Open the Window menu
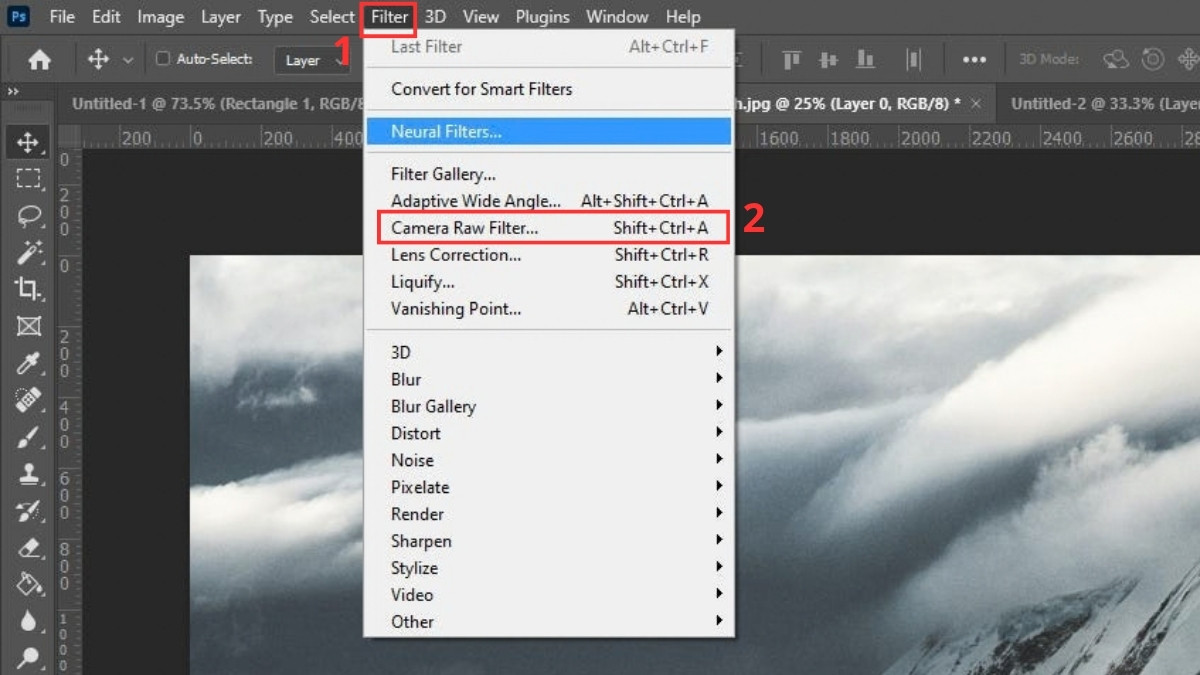This screenshot has height=675, width=1200. 617,17
